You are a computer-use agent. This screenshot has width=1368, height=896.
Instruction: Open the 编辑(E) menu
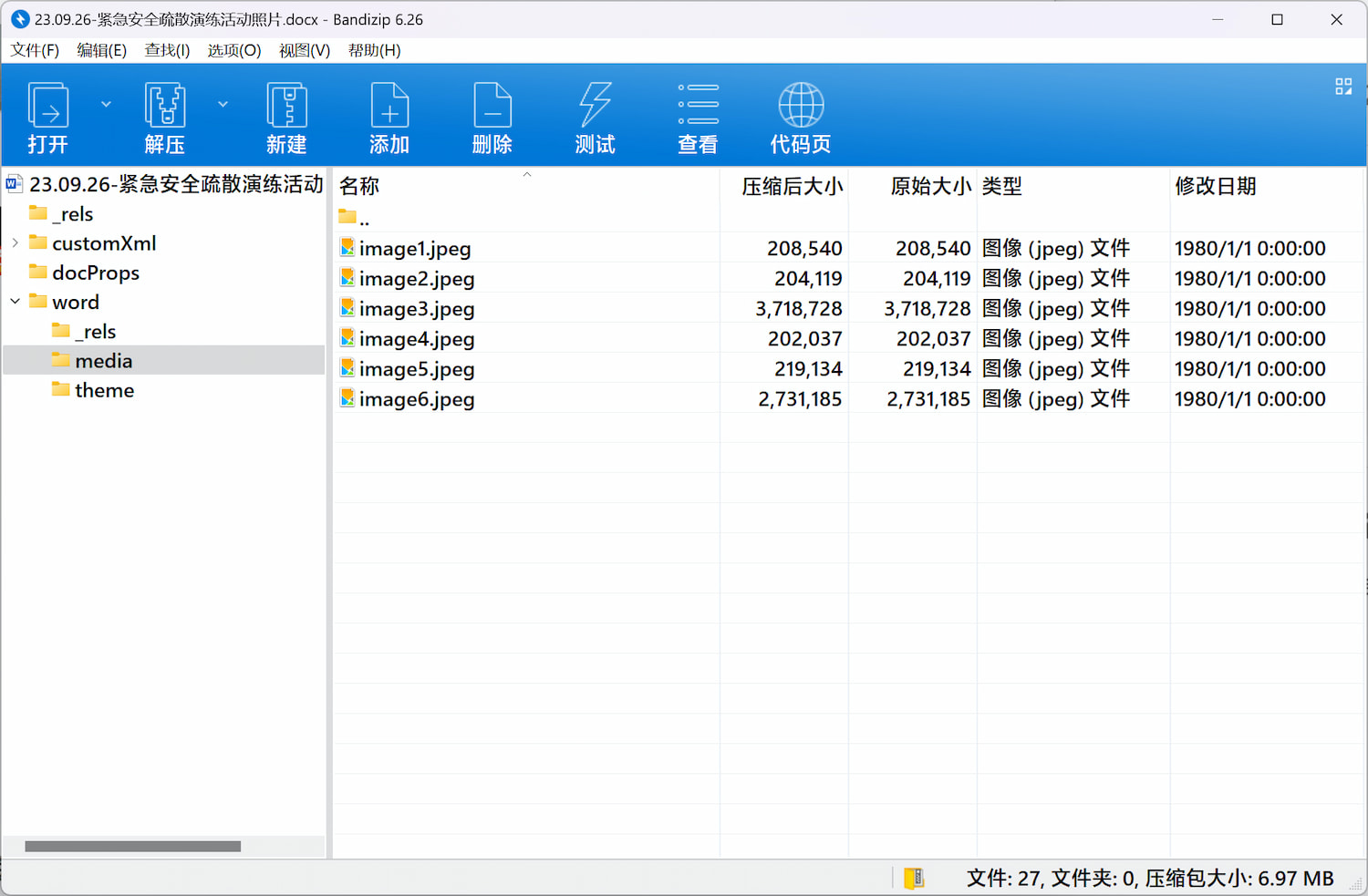[x=101, y=50]
